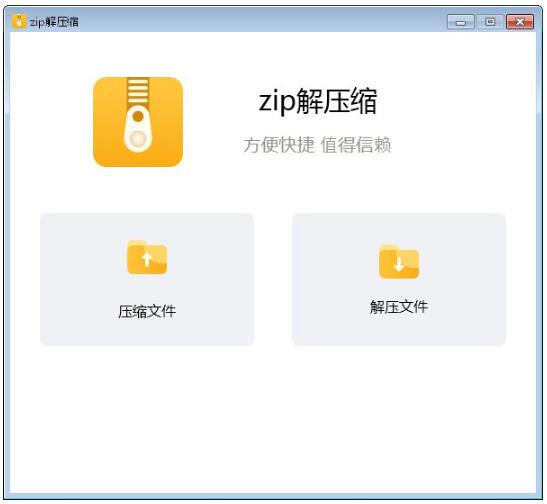The image size is (547, 504).
Task: Minimize the zip解压缩 window
Action: [460, 22]
